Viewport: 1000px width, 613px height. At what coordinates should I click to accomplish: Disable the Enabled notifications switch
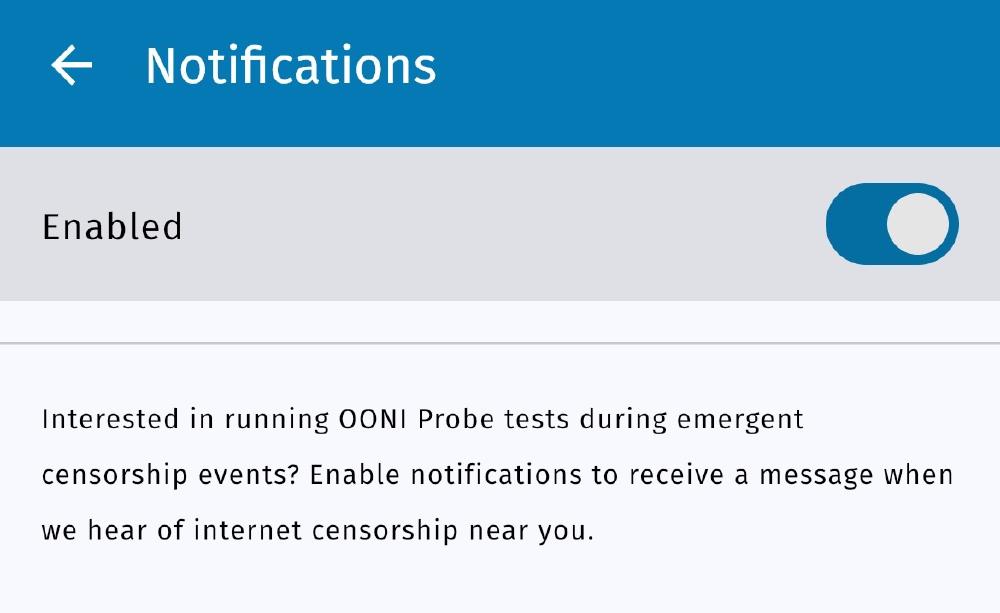point(892,223)
